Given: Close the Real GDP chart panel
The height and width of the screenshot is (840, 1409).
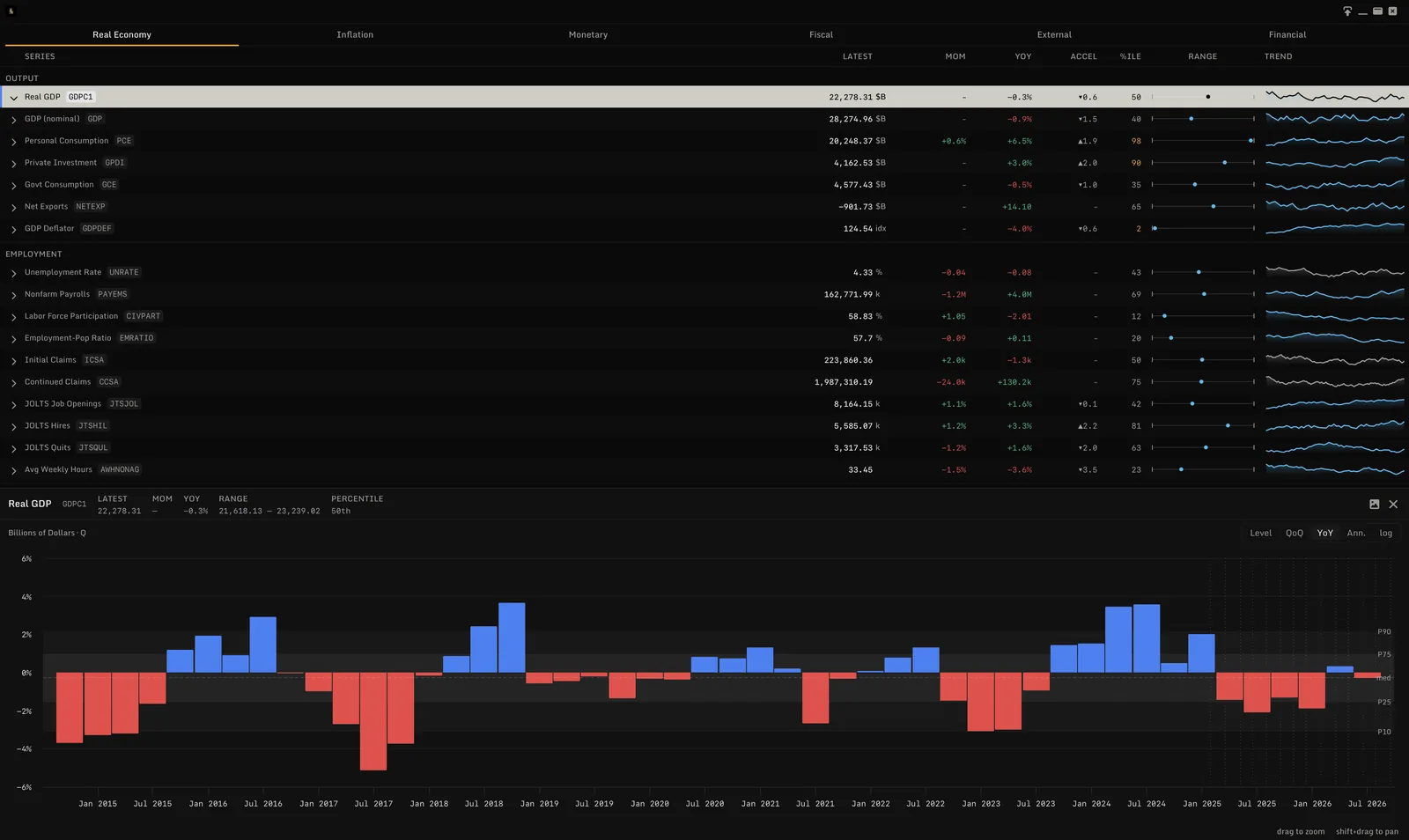Looking at the screenshot, I should (1393, 505).
